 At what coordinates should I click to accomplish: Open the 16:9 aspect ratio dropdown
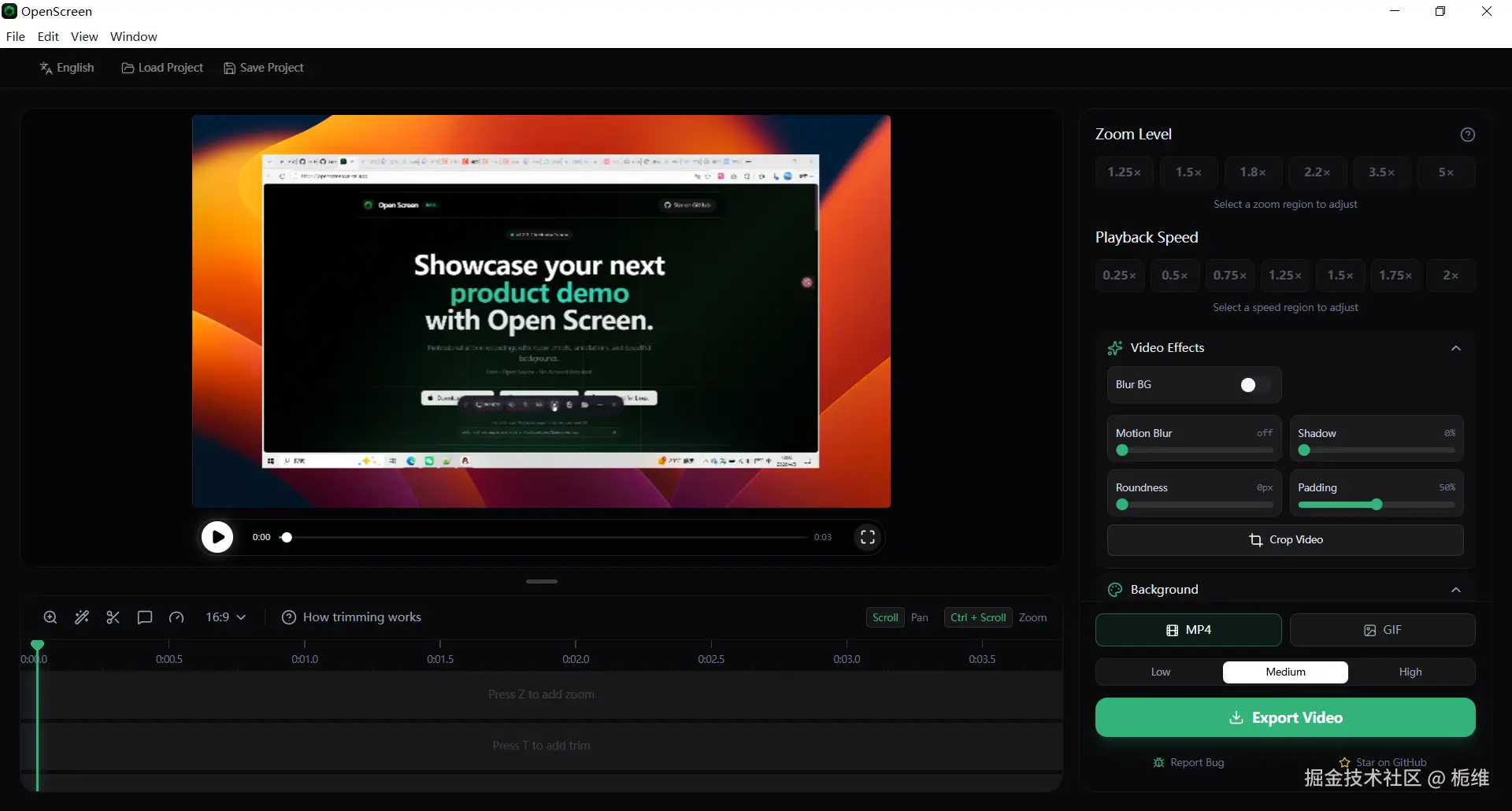coord(226,617)
